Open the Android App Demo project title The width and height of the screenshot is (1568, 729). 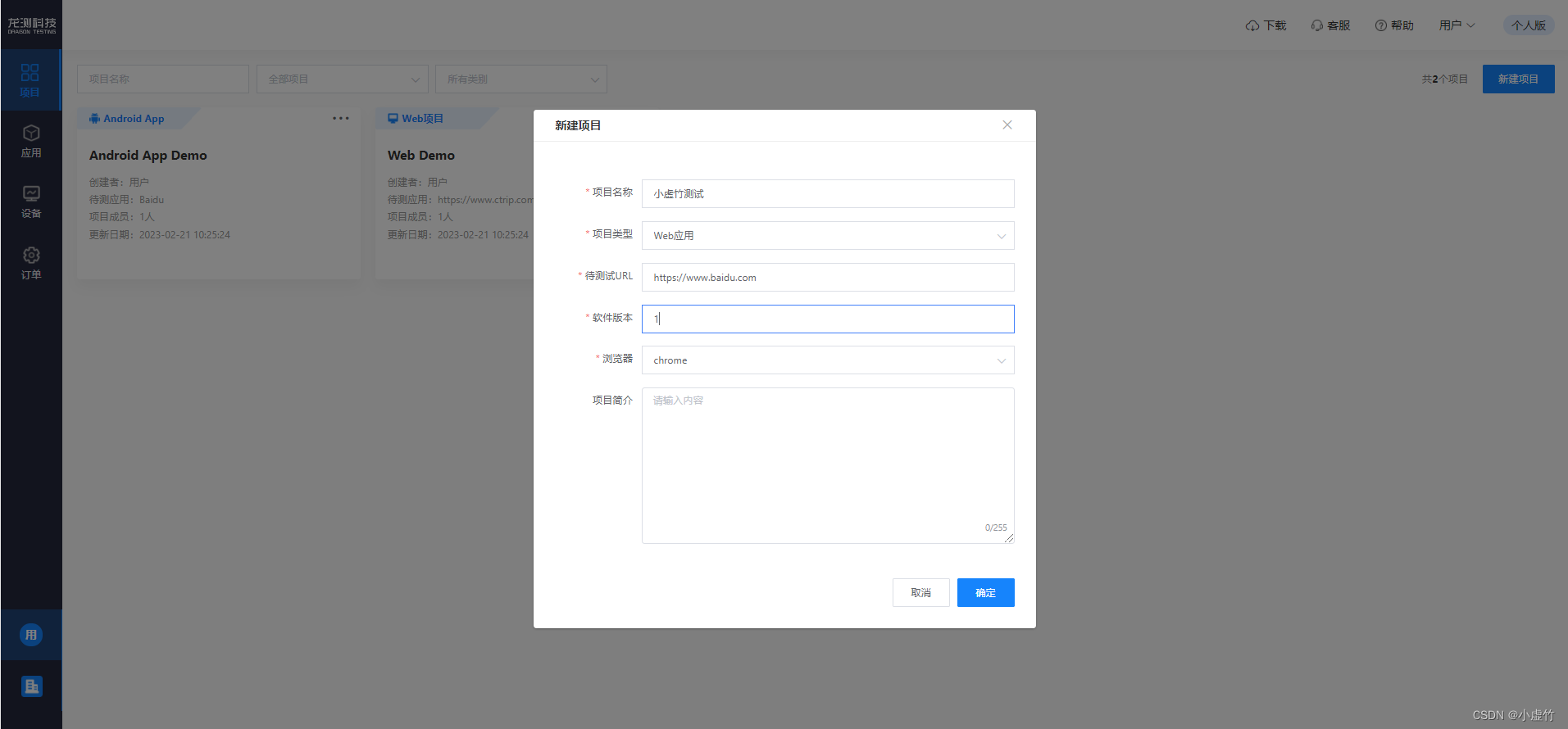pyautogui.click(x=148, y=156)
